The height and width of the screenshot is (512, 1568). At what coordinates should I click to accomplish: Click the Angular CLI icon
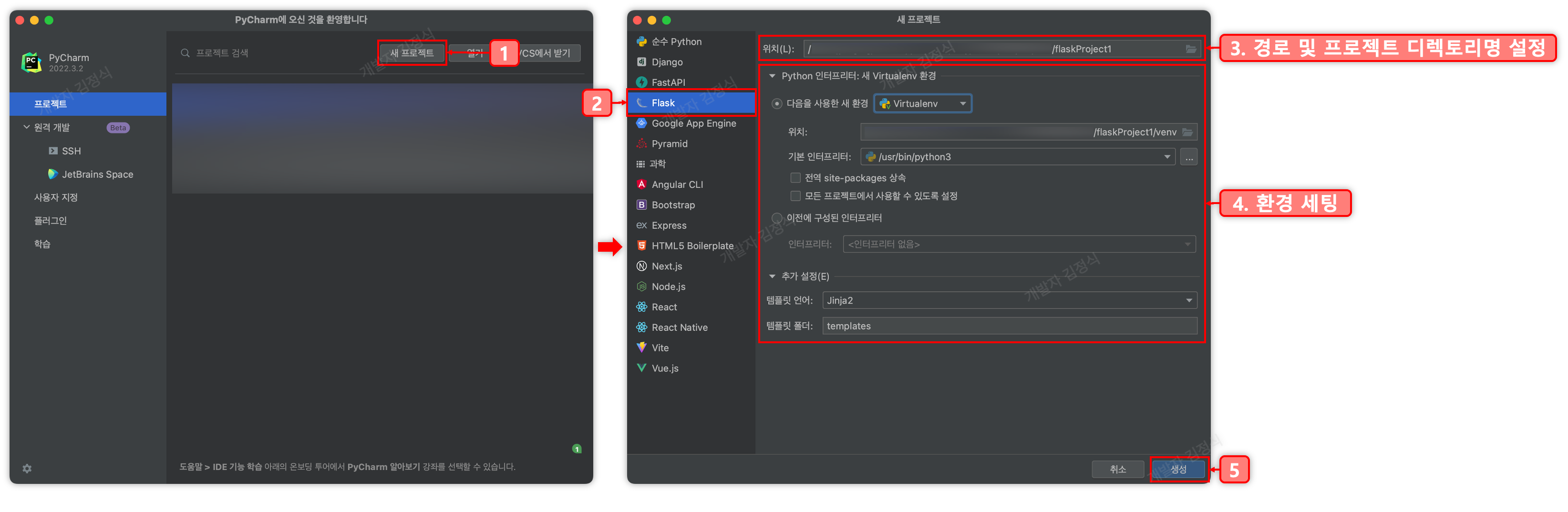tap(641, 184)
